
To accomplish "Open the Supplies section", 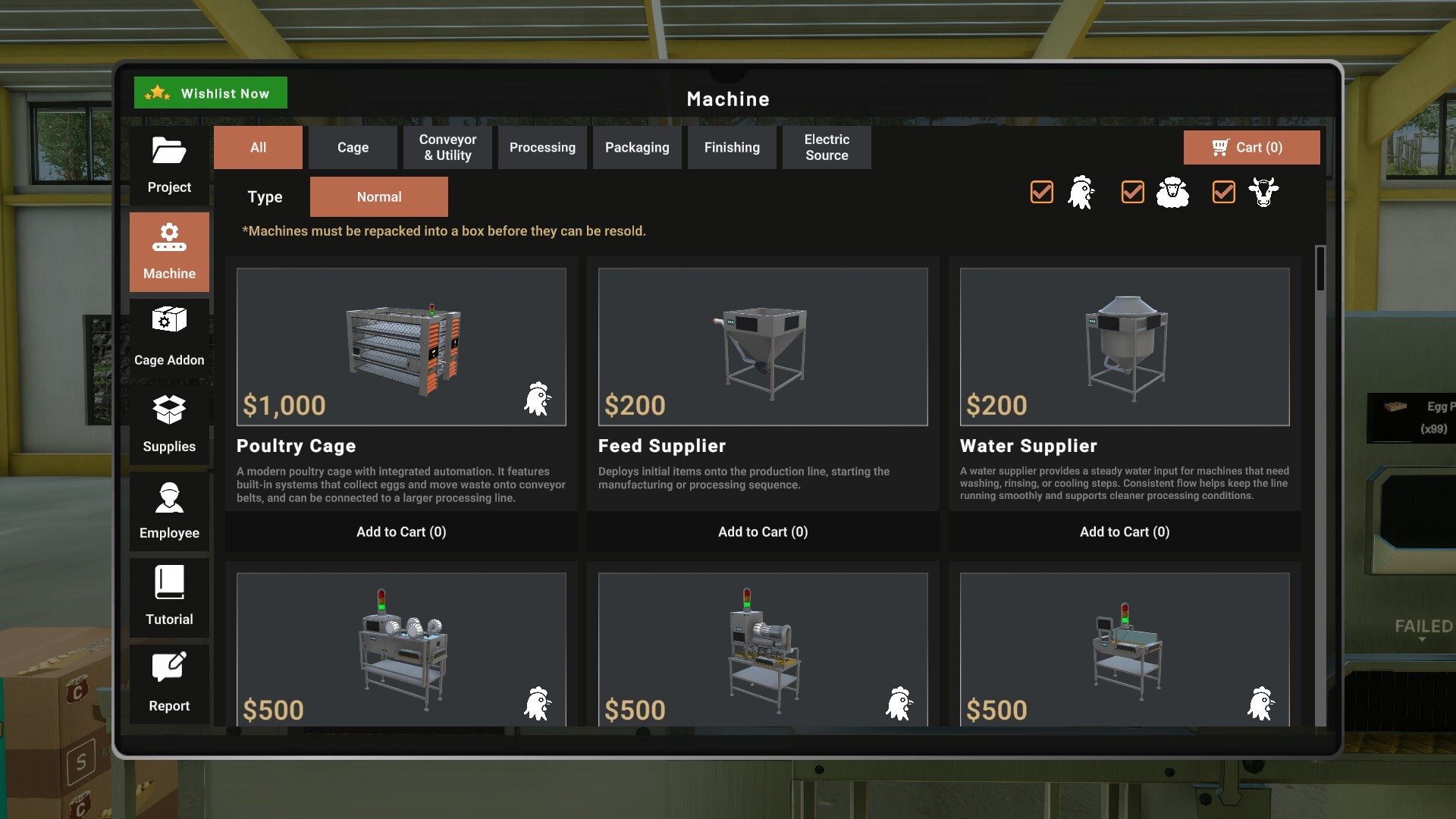I will coord(168,425).
